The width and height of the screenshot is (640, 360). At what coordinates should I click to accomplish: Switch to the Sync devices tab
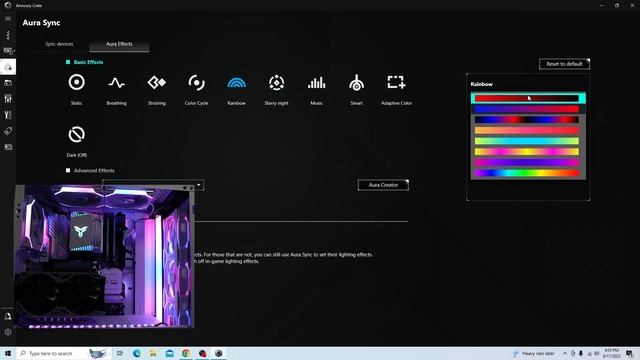[x=59, y=44]
